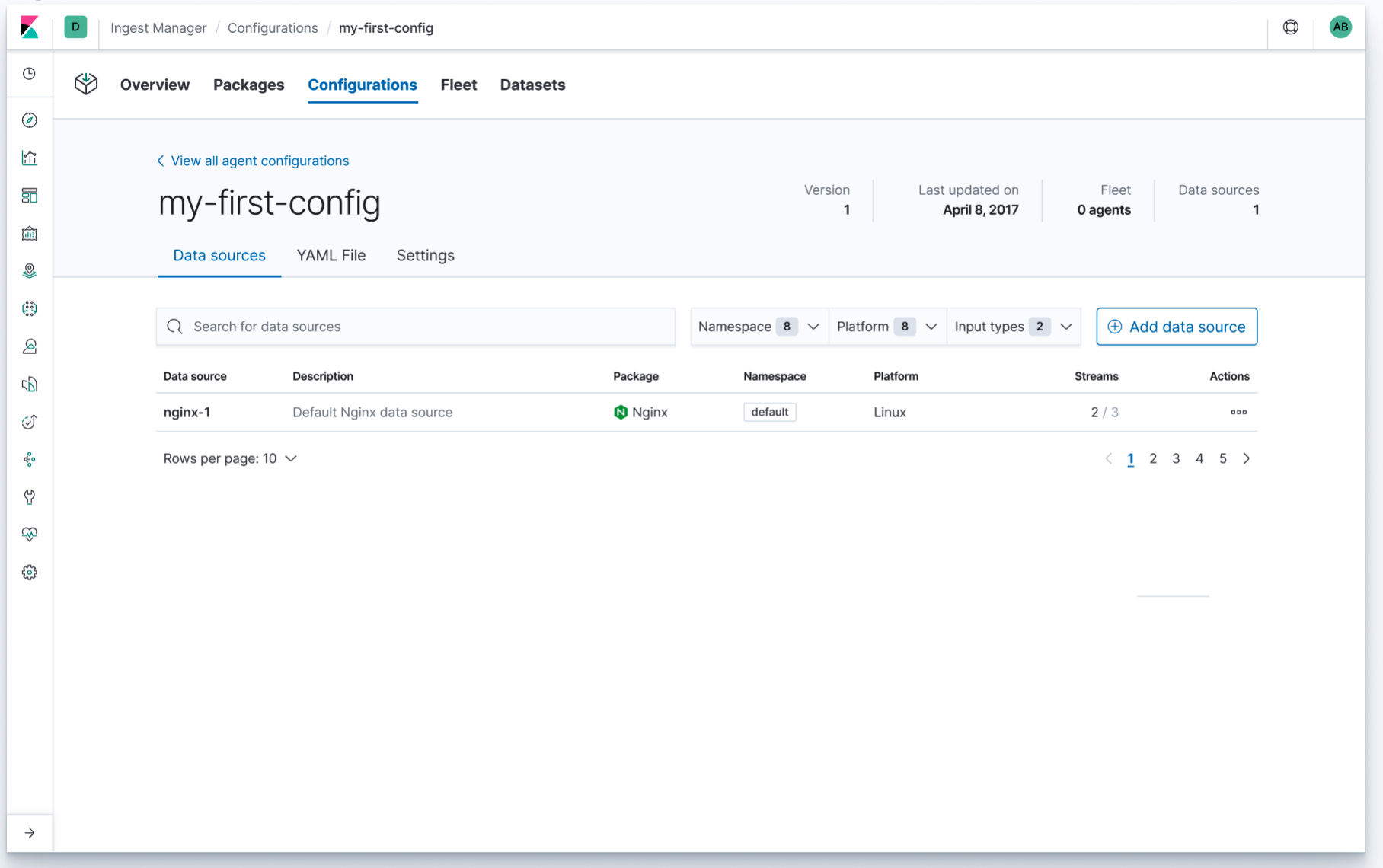Click the search for data sources field
1383x868 pixels.
pos(415,326)
